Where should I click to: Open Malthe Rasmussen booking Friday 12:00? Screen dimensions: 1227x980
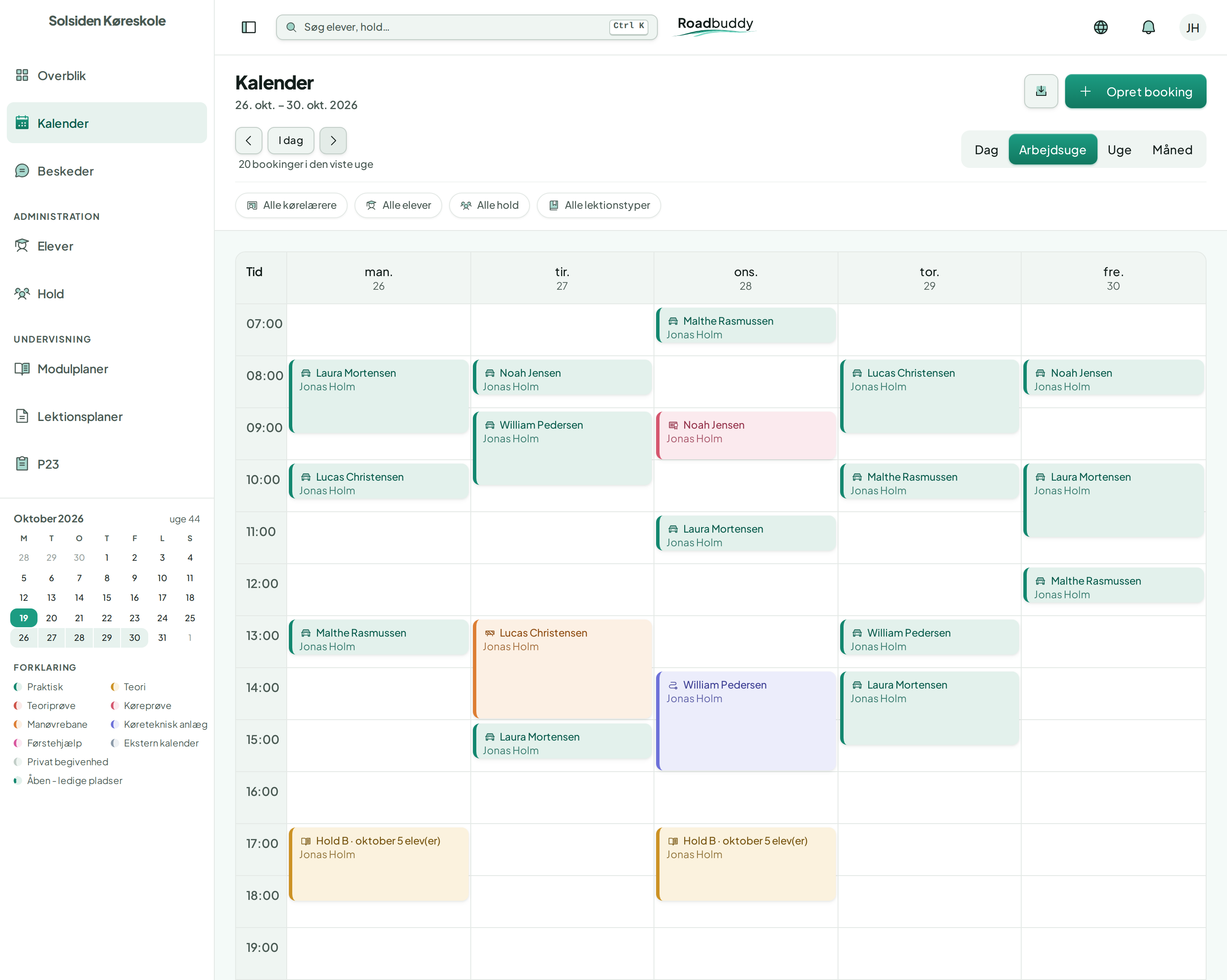(1113, 585)
